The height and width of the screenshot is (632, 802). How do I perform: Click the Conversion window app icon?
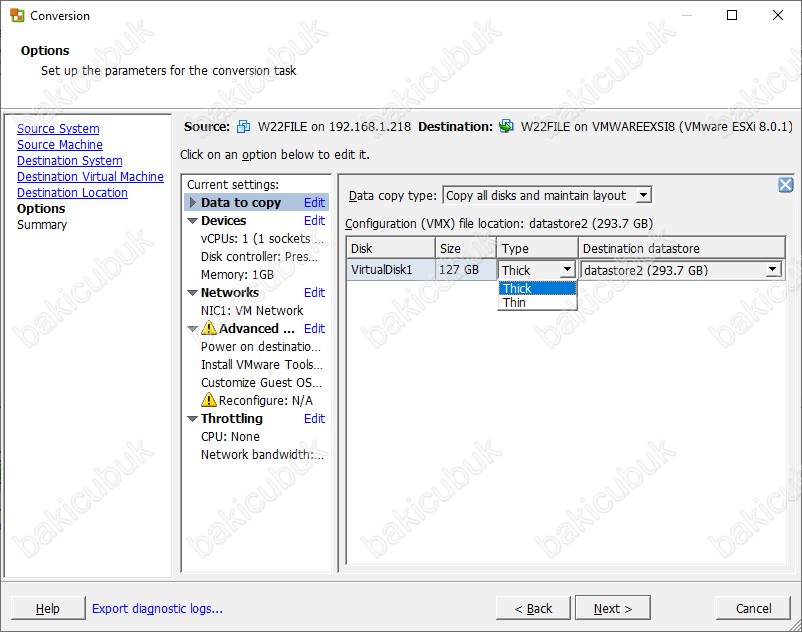tap(17, 15)
